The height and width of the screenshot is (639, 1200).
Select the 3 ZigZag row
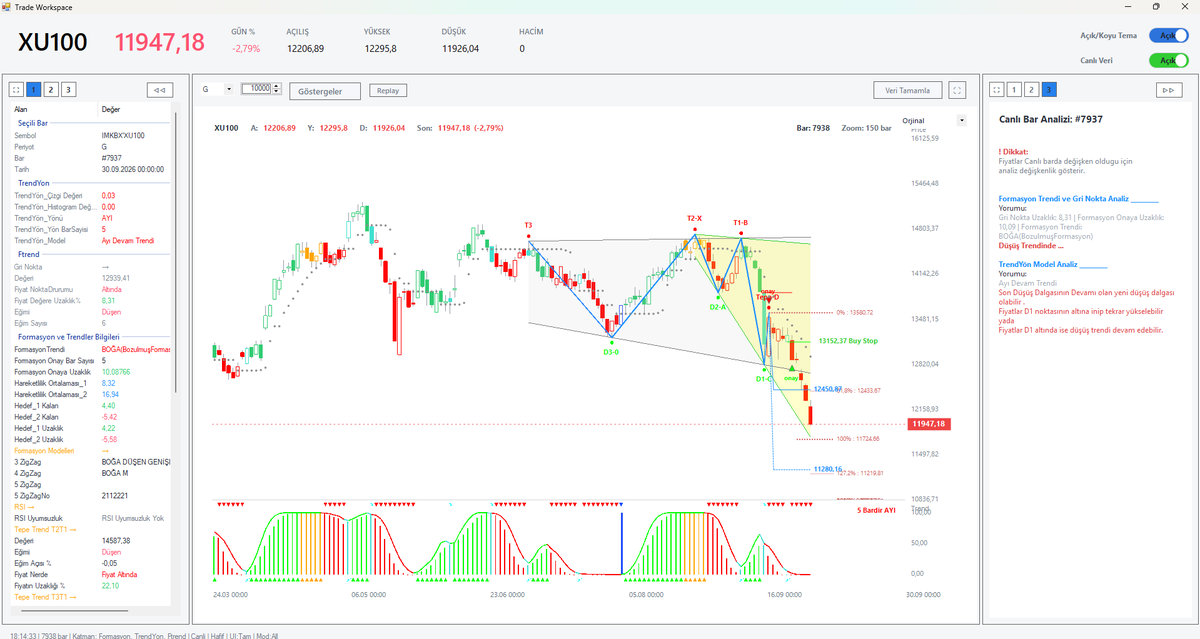pos(91,462)
